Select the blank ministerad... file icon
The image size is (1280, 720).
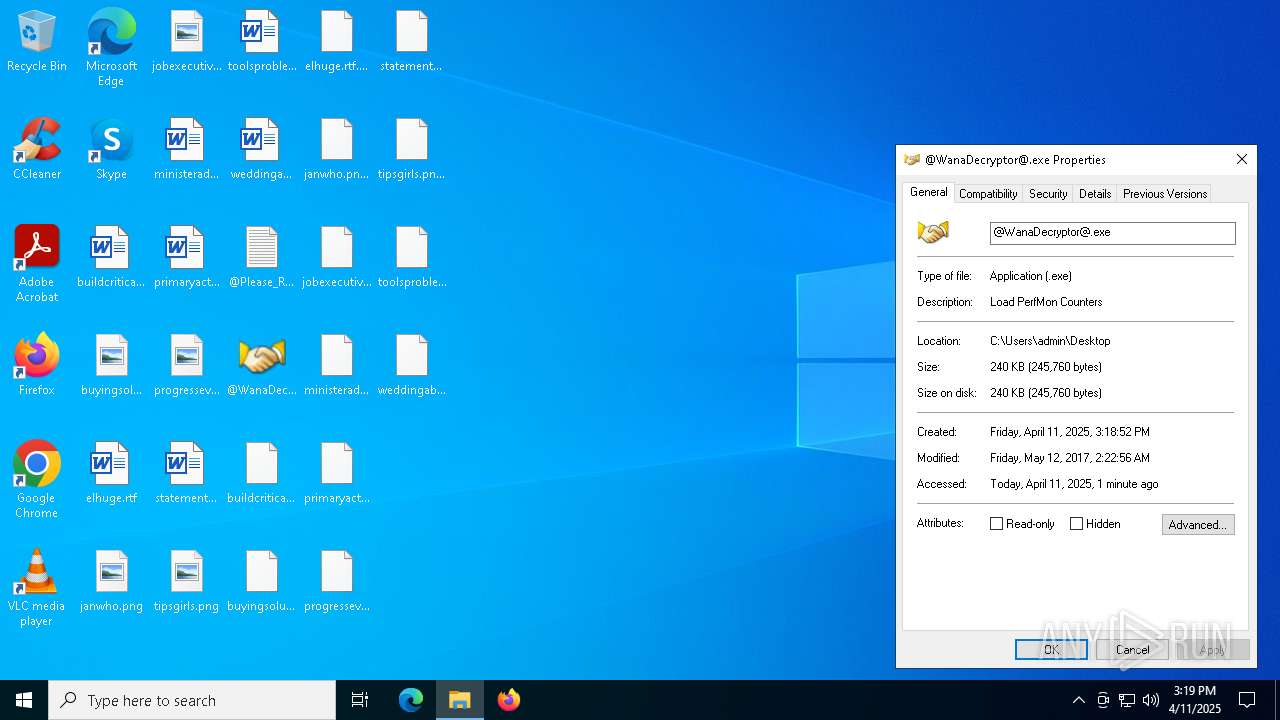pos(337,366)
